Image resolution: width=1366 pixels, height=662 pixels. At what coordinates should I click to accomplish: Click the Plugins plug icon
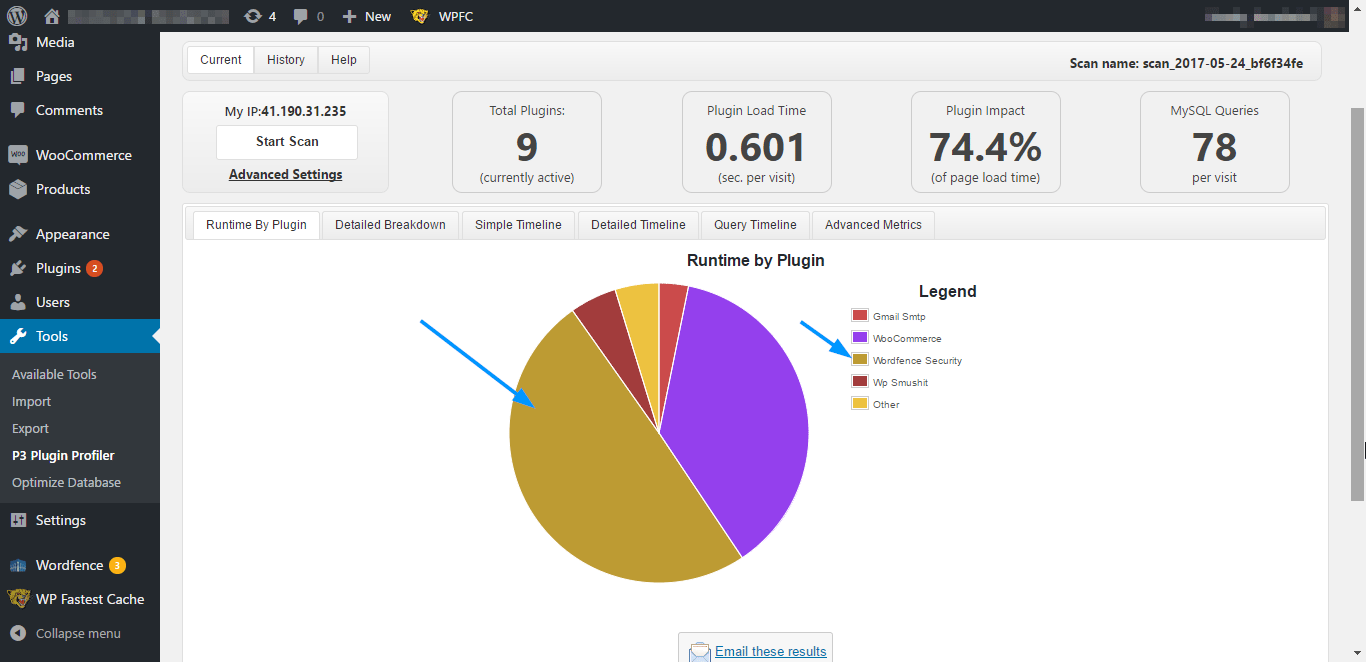(x=18, y=268)
